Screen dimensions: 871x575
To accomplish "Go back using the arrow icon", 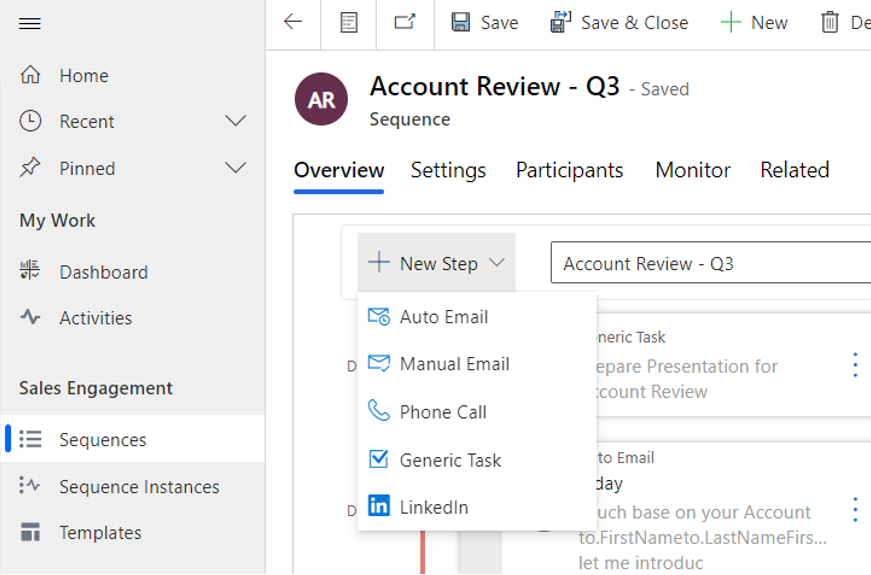I will tap(293, 22).
